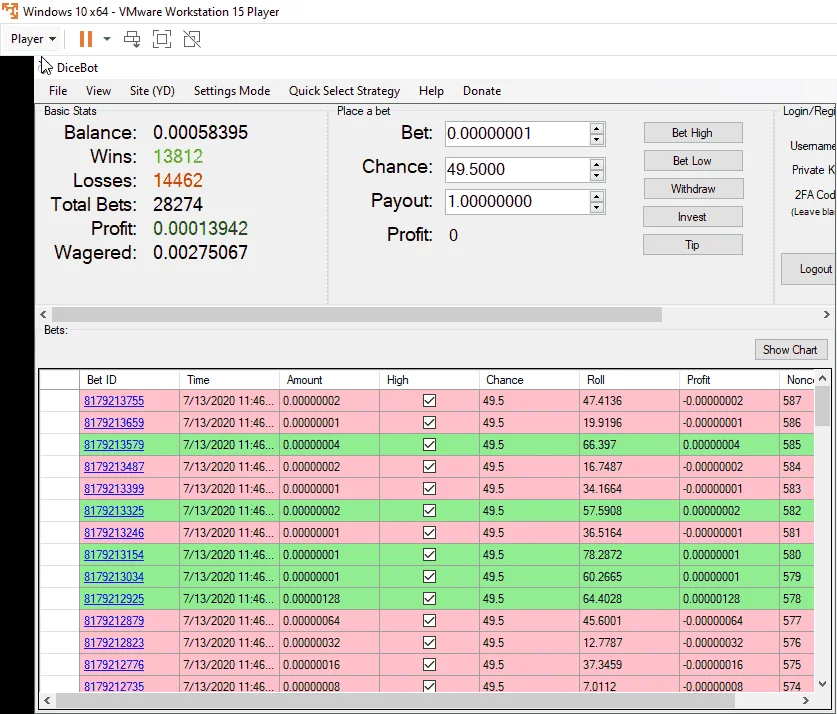837x714 pixels.
Task: Open bet ID link 8179213755
Action: (x=114, y=401)
